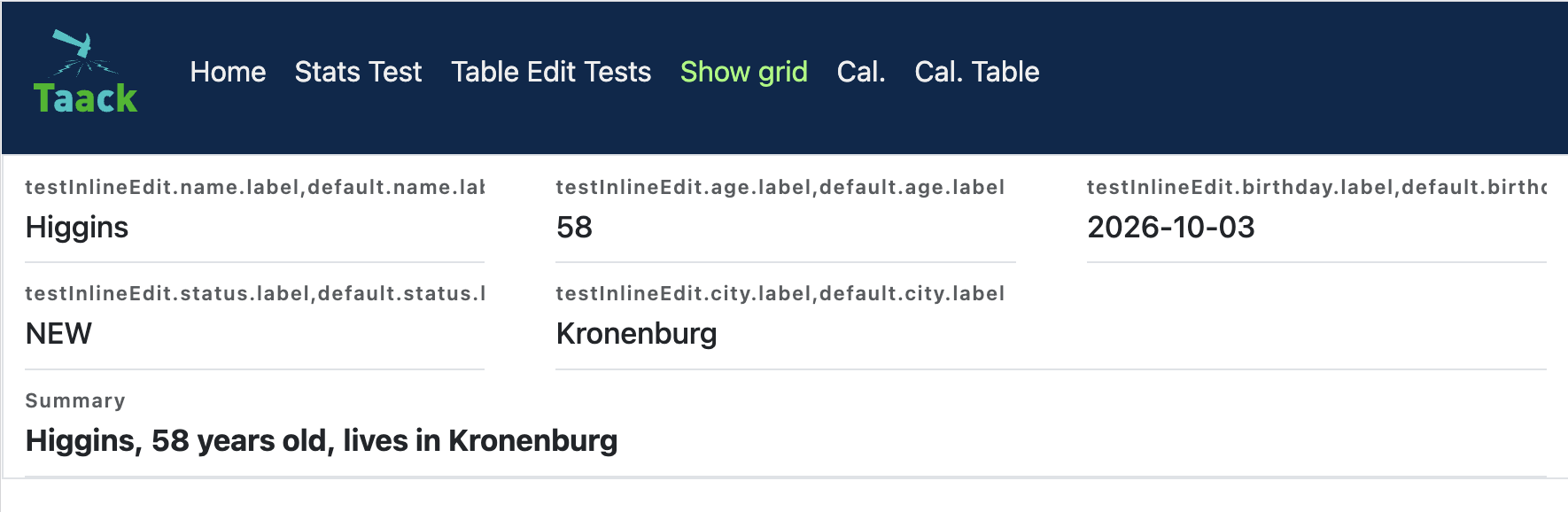The height and width of the screenshot is (512, 1568).
Task: Click the Summary text line
Action: coord(322,440)
